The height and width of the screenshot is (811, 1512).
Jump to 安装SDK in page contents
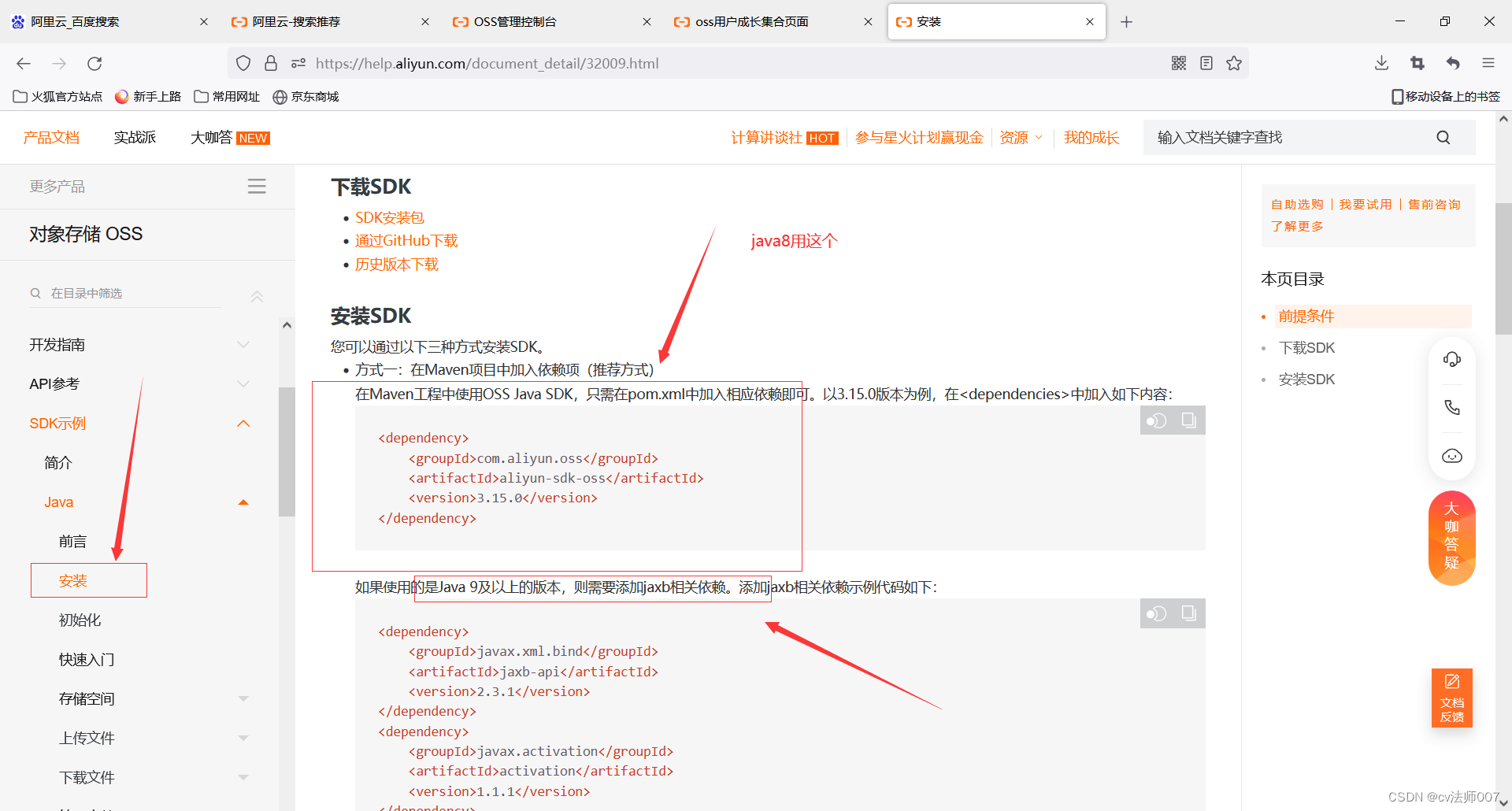(1306, 380)
